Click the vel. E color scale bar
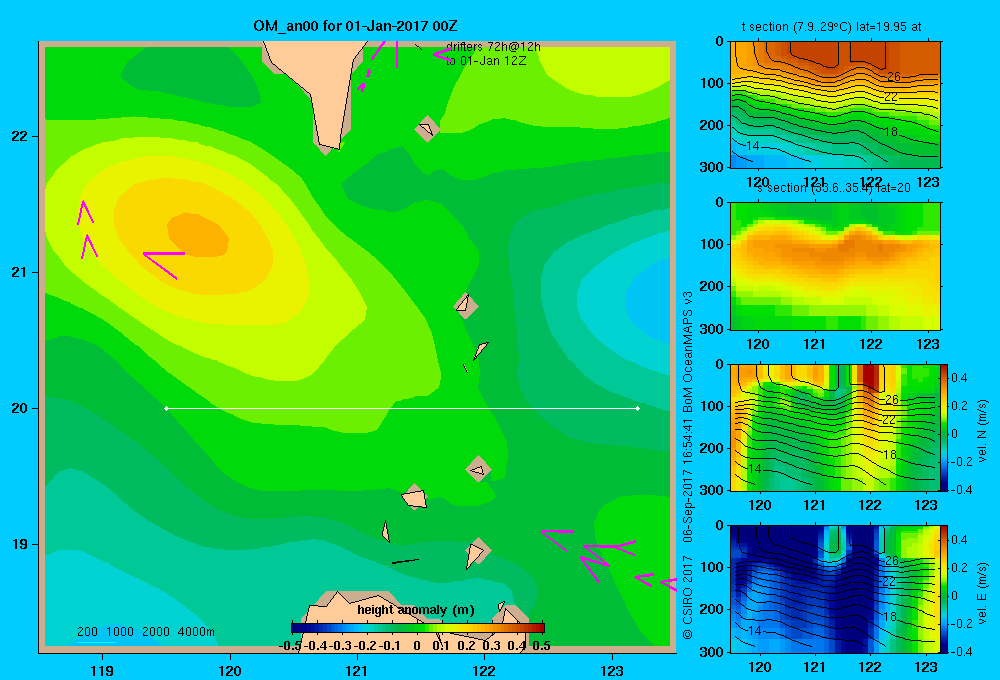Viewport: 1000px width, 680px height. pyautogui.click(x=944, y=589)
